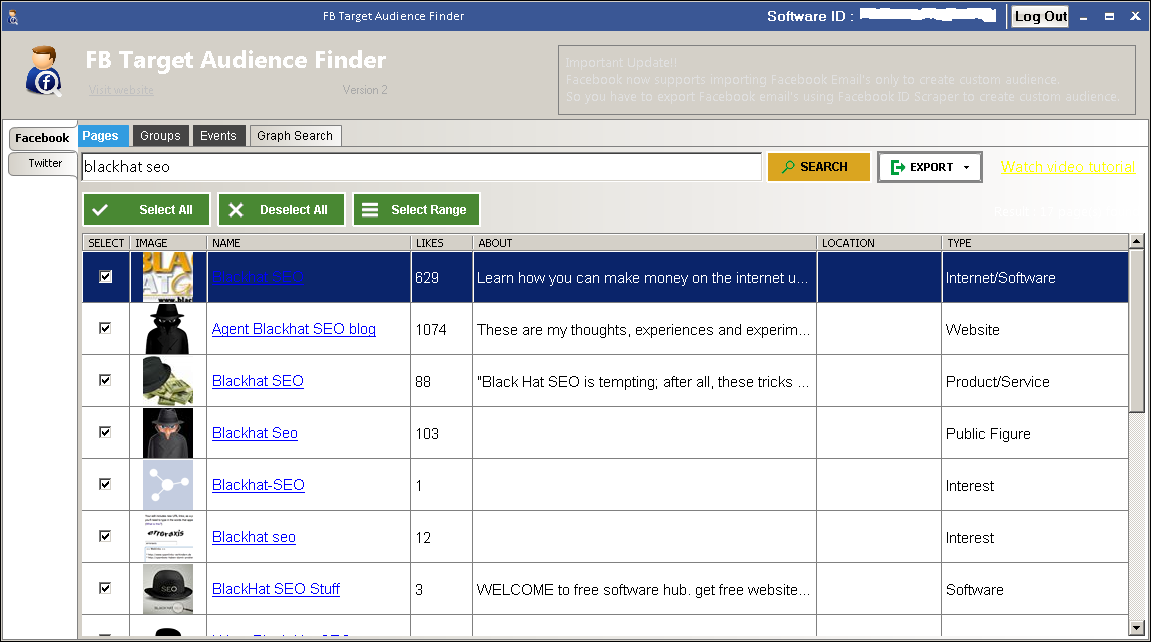Click the Select All button
Screen dimensions: 1151x642
click(147, 210)
